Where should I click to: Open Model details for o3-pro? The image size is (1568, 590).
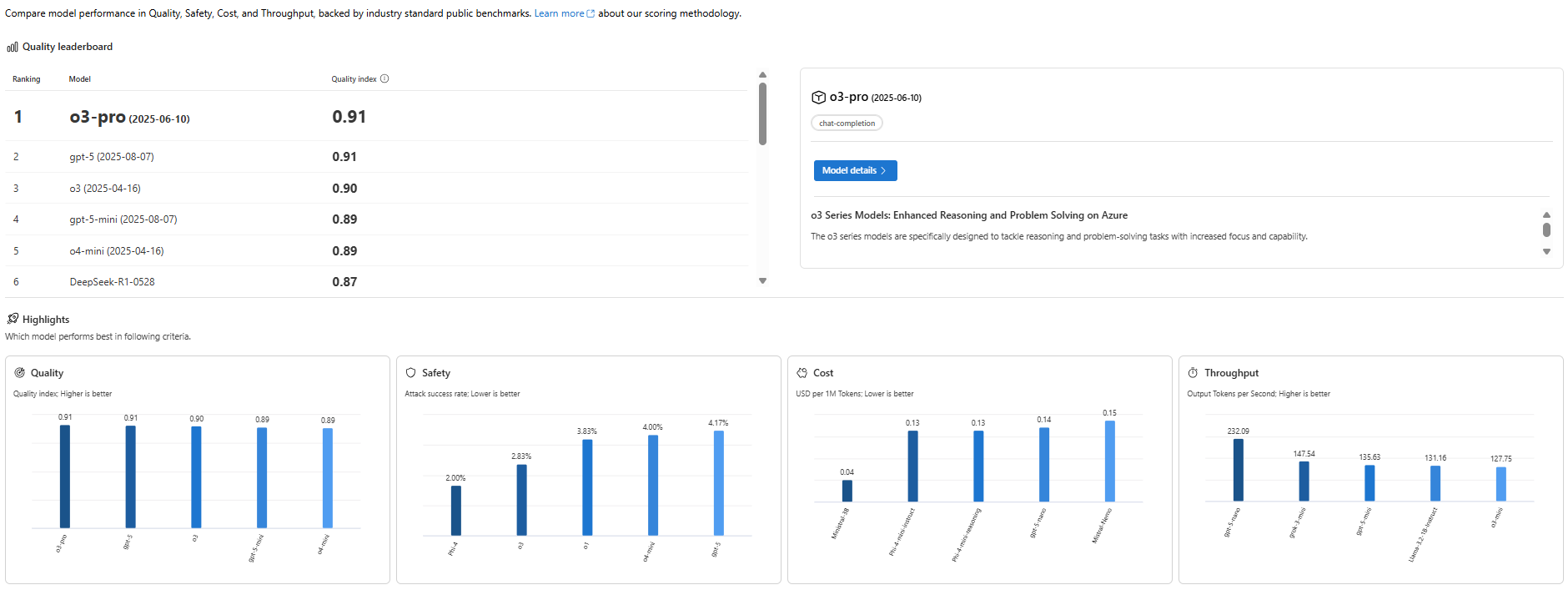point(855,170)
